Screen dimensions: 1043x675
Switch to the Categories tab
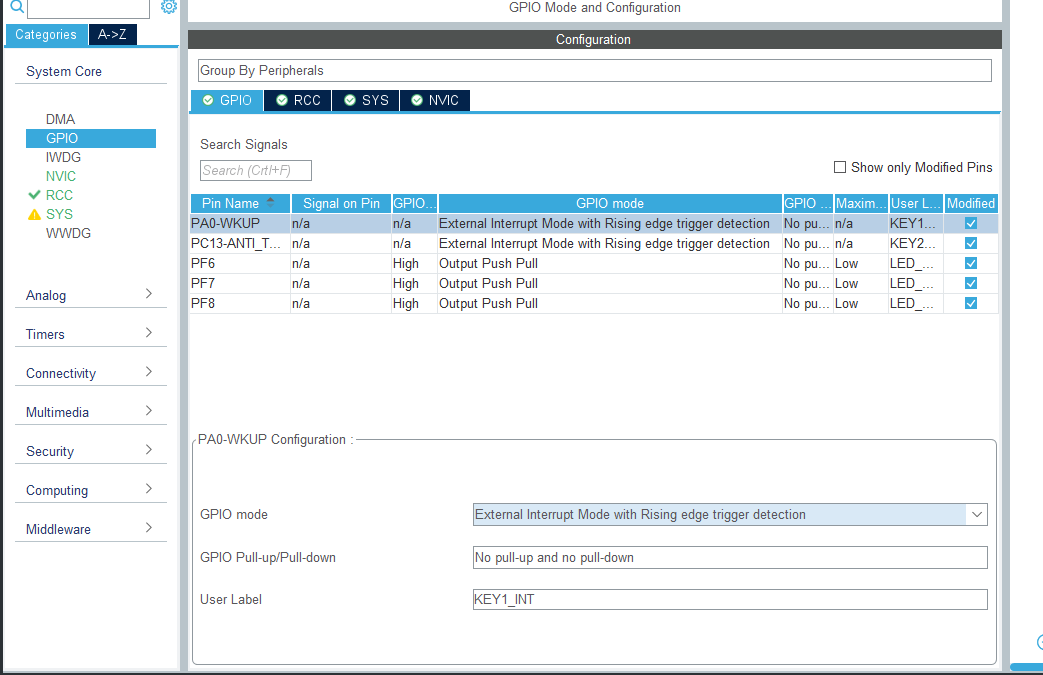pos(46,34)
